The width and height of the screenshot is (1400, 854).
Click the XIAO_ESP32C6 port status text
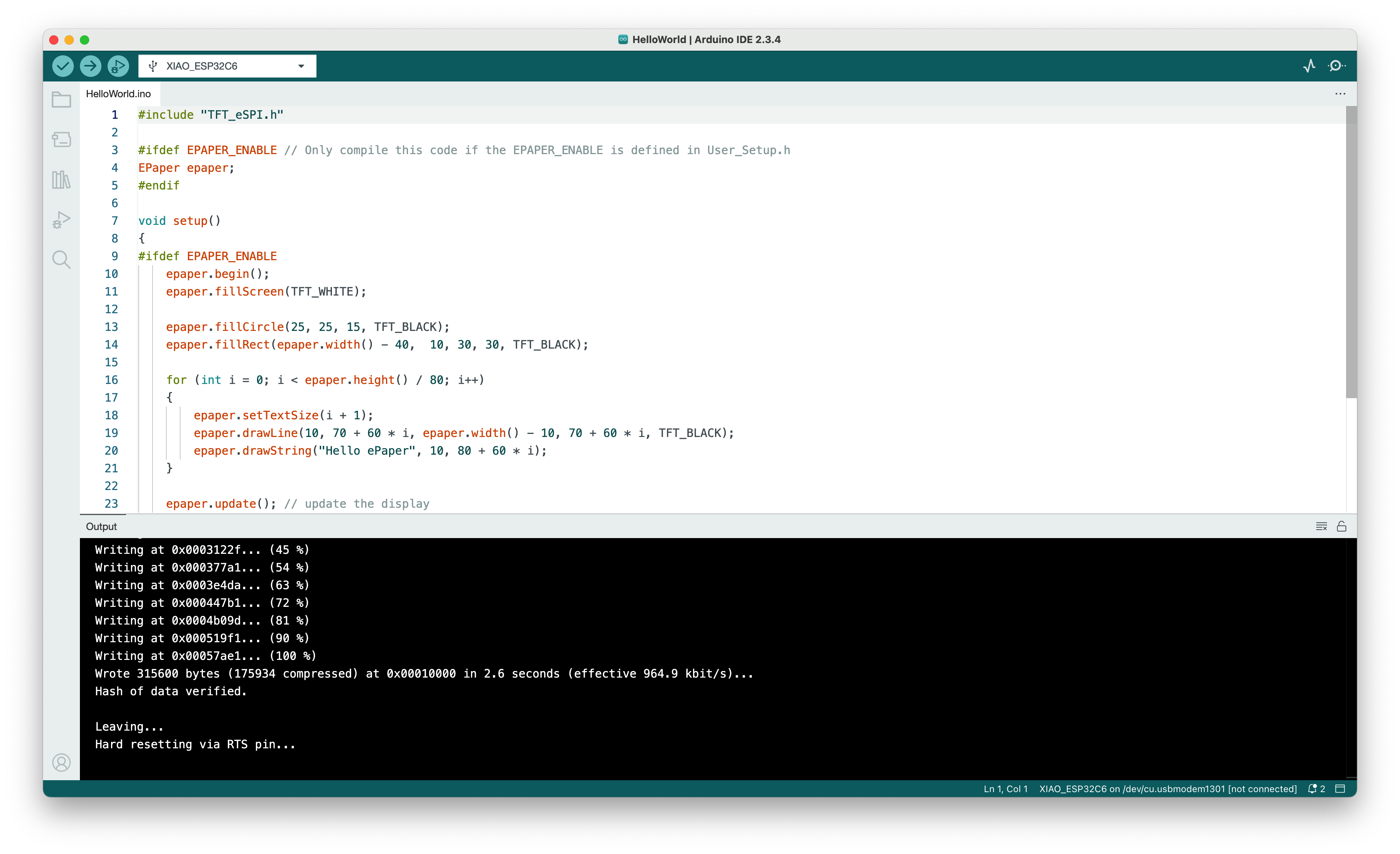point(1168,789)
